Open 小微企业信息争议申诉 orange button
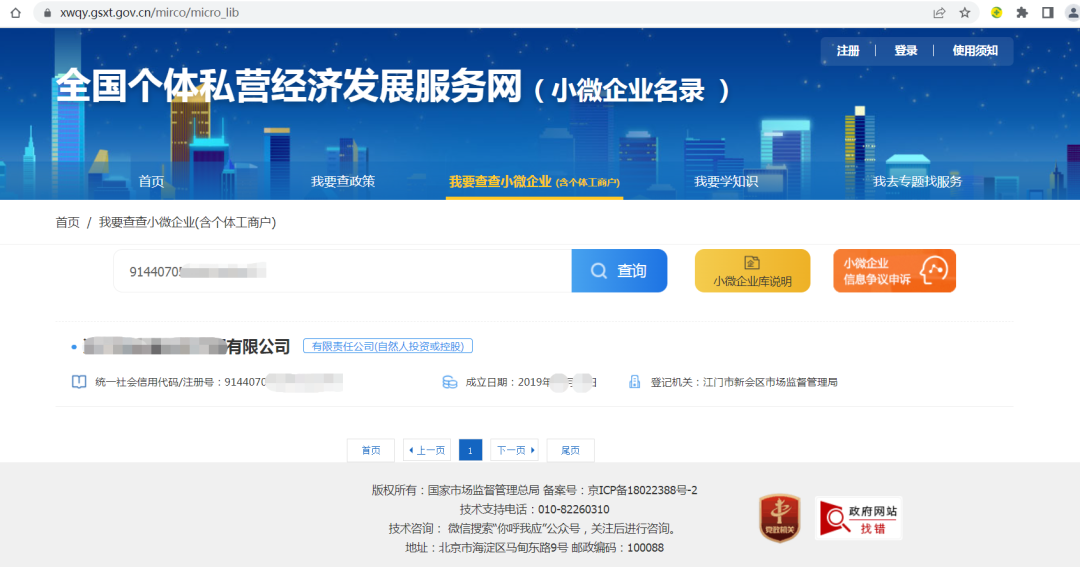1080x567 pixels. [894, 271]
